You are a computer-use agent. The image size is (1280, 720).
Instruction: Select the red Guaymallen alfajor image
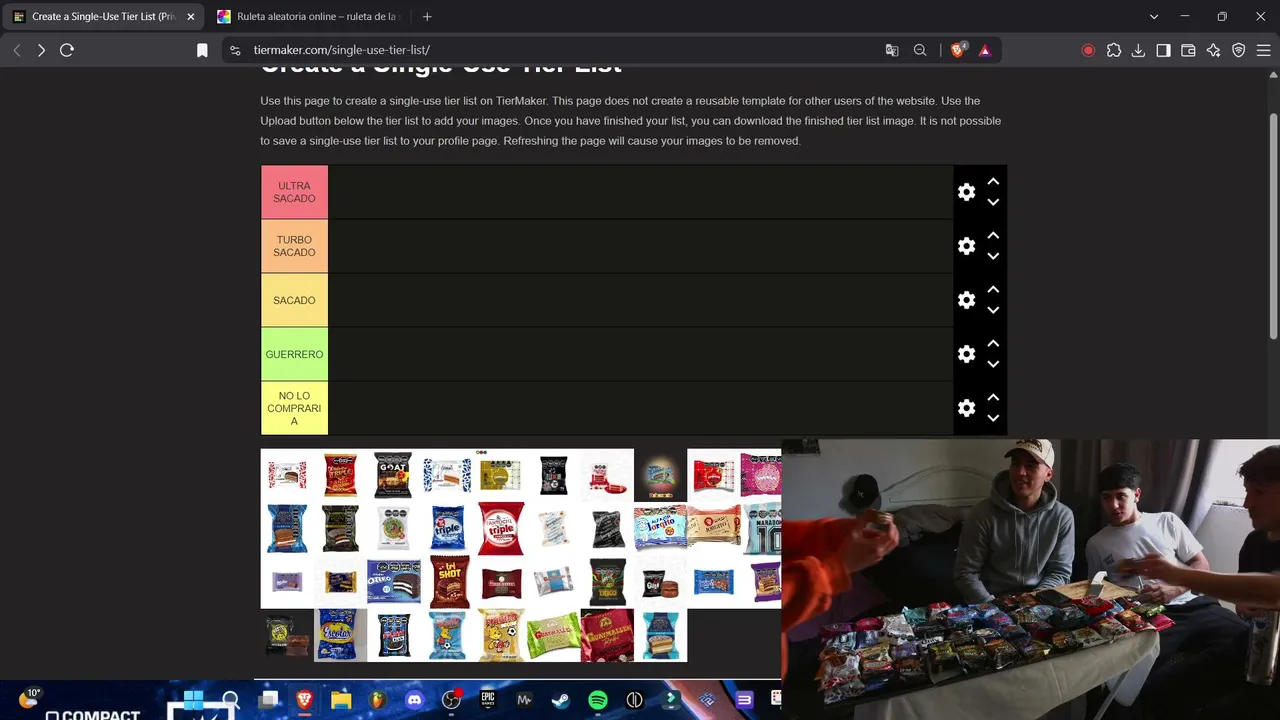click(x=607, y=635)
